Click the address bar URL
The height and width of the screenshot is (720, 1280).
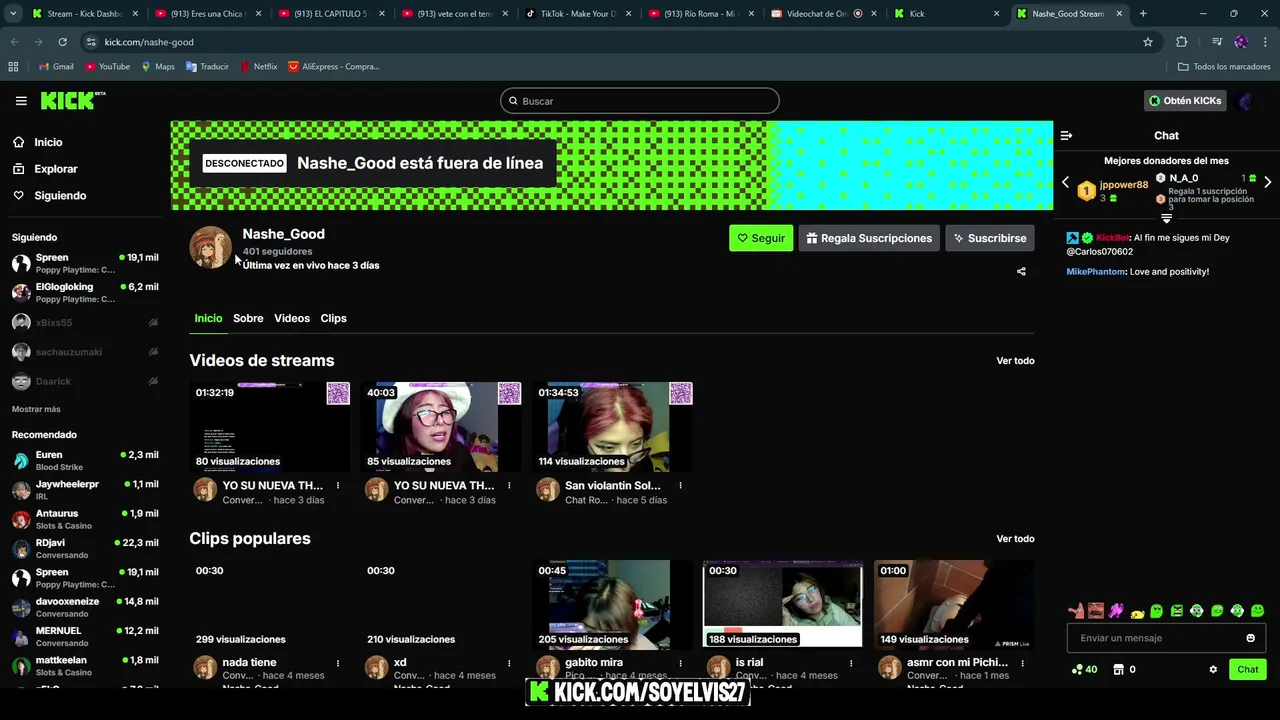pyautogui.click(x=149, y=42)
